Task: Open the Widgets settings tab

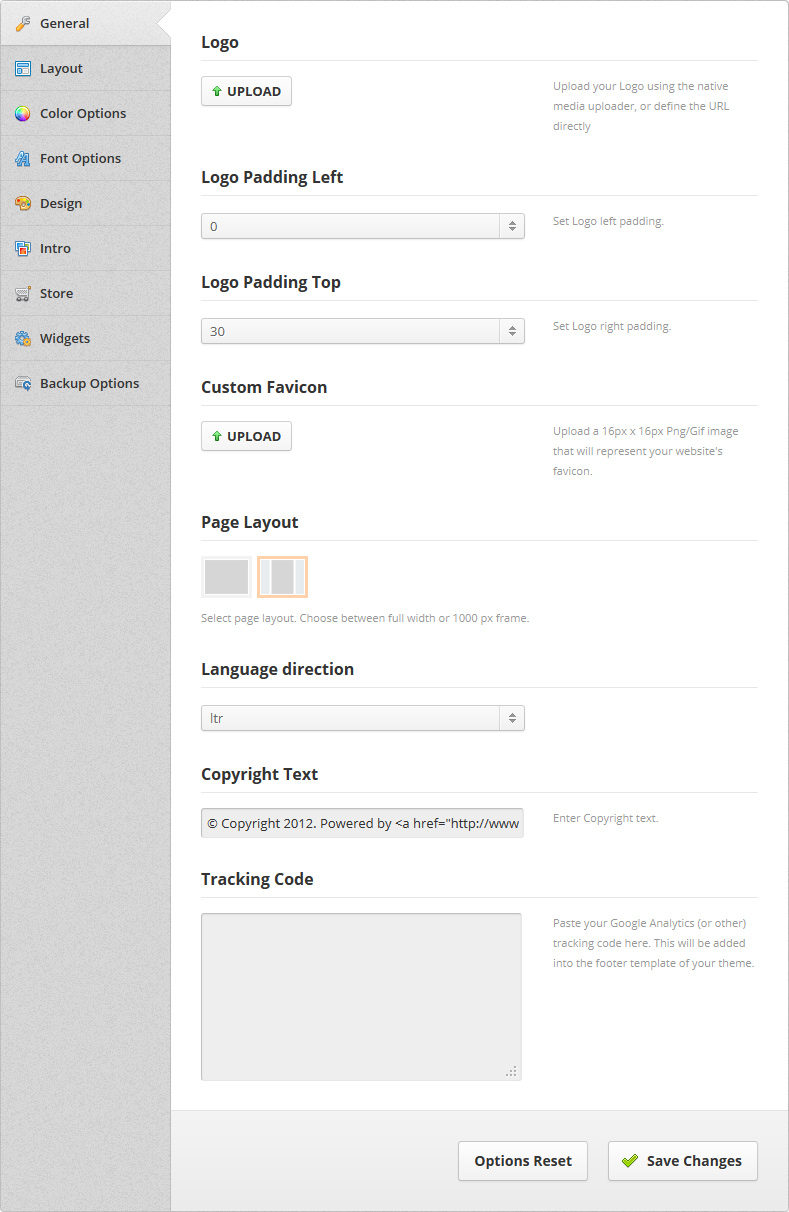Action: (x=85, y=338)
